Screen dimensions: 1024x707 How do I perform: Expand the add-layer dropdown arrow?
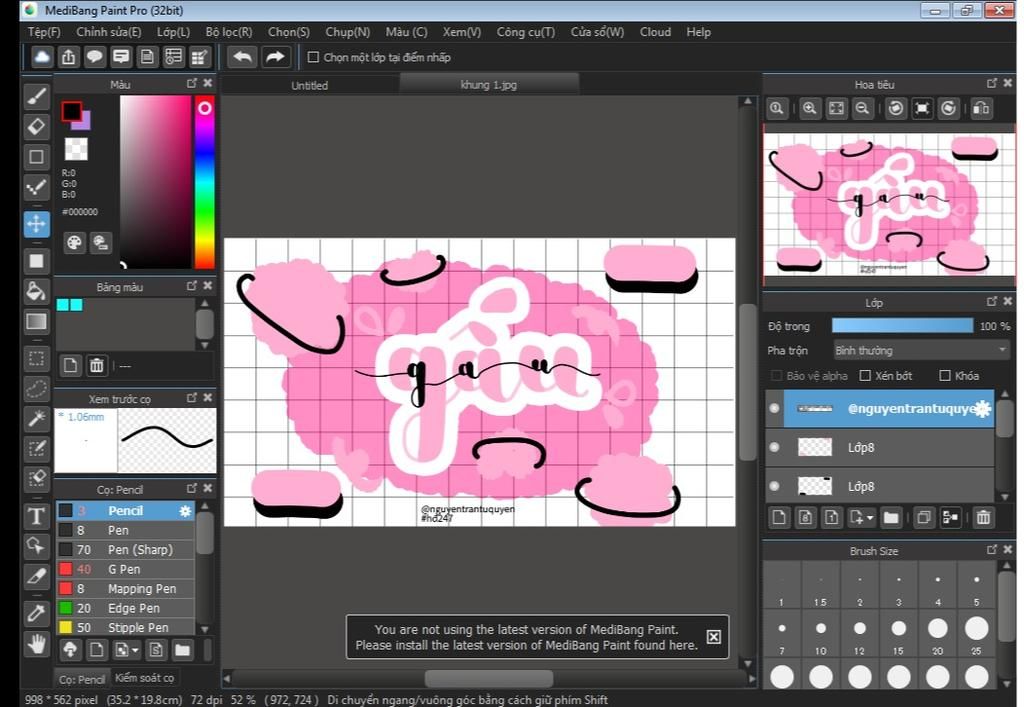tap(871, 518)
